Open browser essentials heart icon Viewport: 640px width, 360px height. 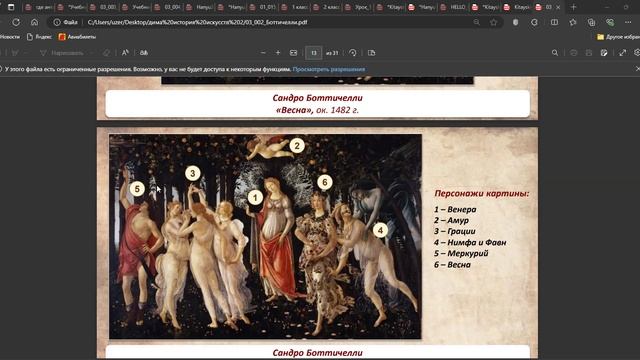tap(610, 22)
